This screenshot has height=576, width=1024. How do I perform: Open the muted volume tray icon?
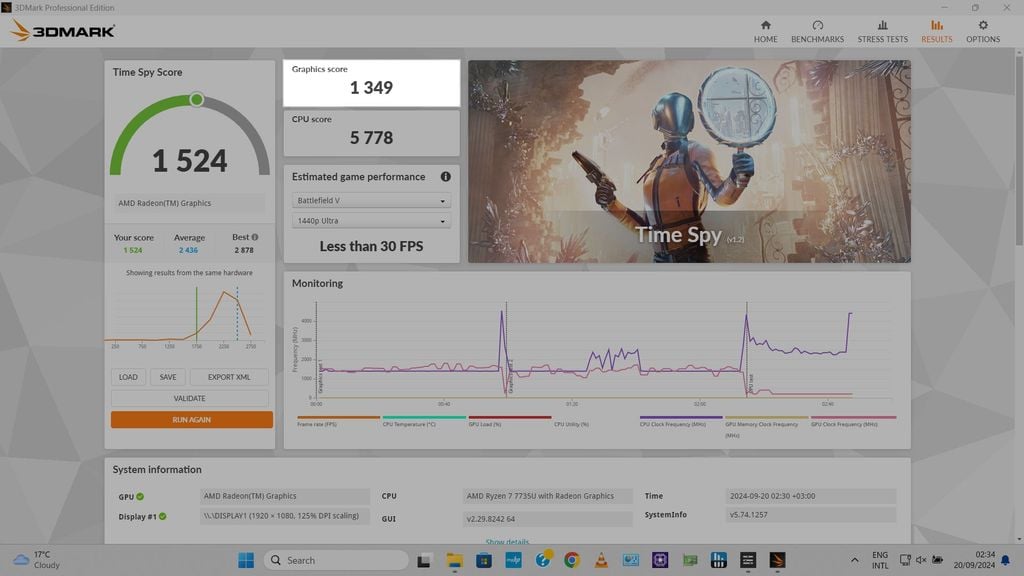coord(921,560)
